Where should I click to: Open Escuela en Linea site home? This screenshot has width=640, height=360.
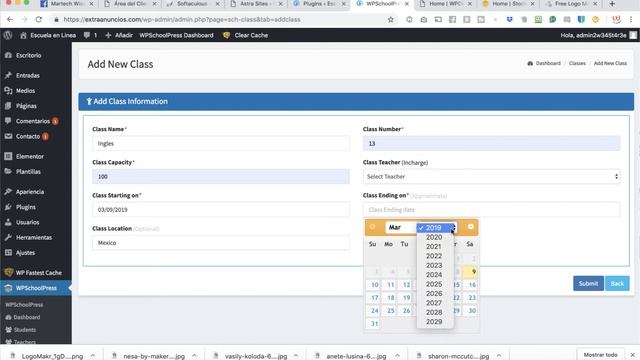48,35
